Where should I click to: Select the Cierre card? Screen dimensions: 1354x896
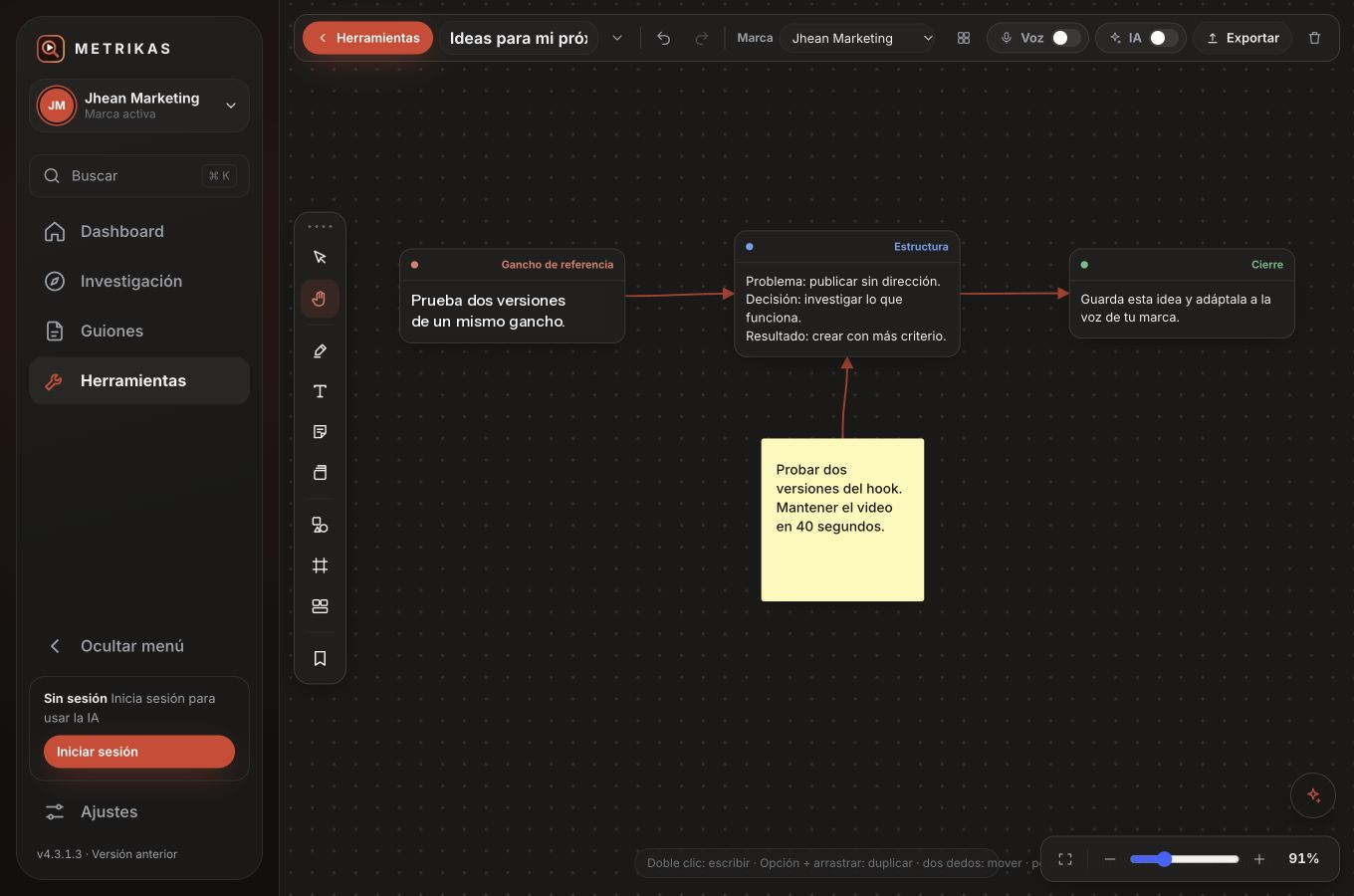click(x=1182, y=294)
